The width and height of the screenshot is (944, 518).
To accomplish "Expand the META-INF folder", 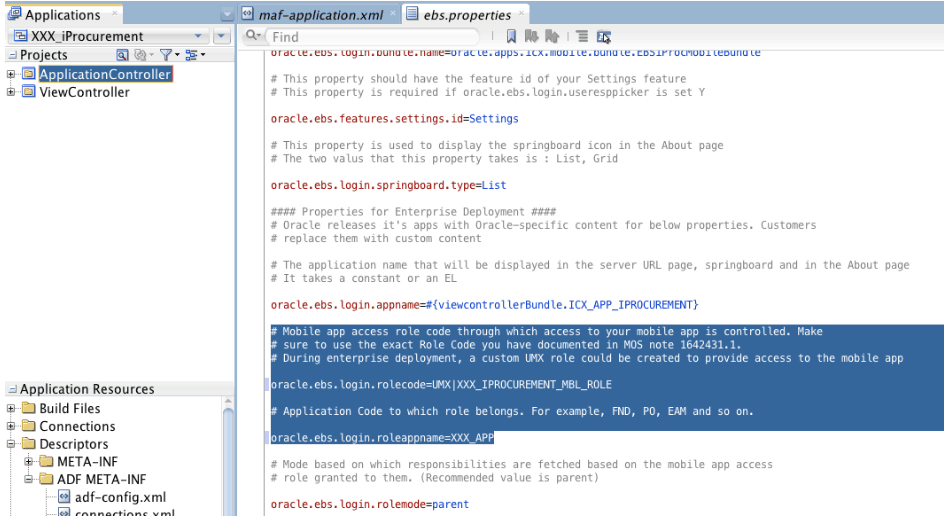I will pos(28,461).
